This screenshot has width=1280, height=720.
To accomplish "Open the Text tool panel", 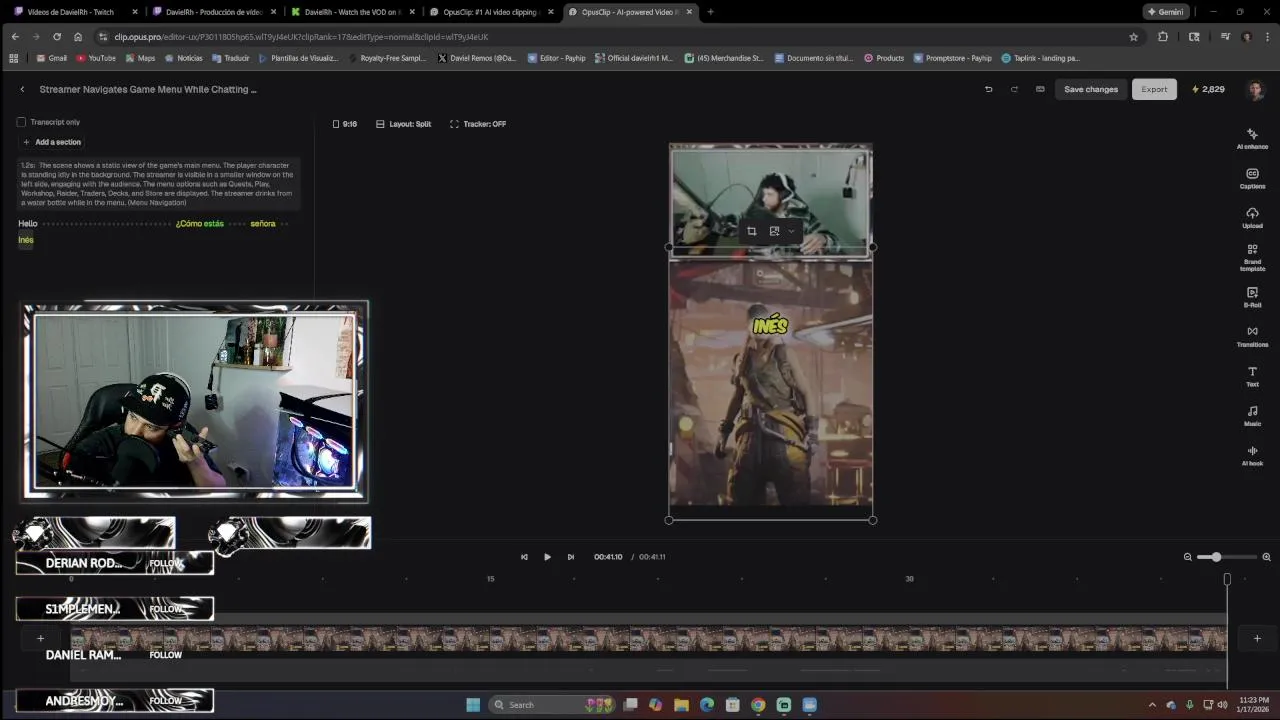I will (x=1252, y=376).
